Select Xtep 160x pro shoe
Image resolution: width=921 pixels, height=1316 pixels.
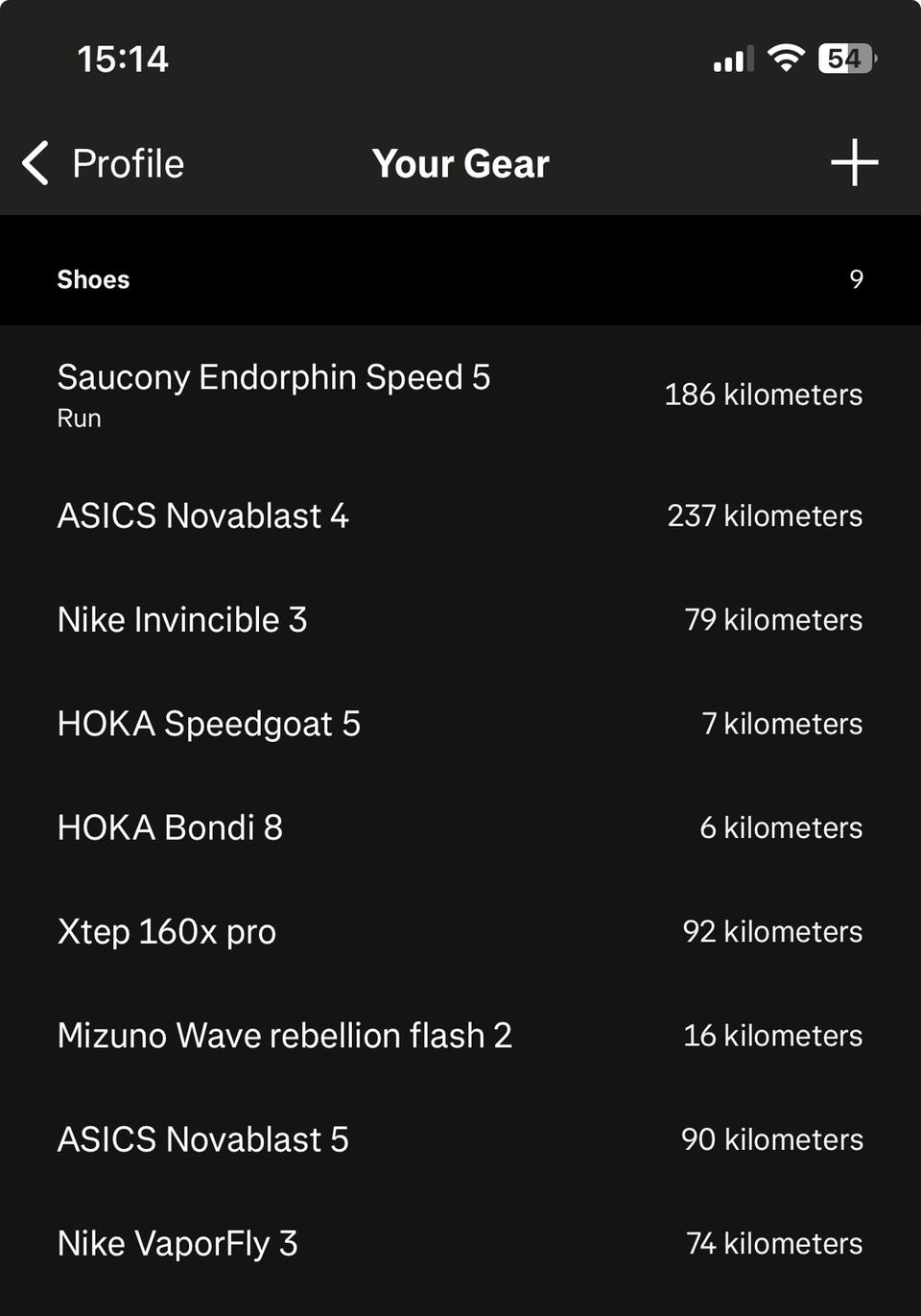[460, 931]
